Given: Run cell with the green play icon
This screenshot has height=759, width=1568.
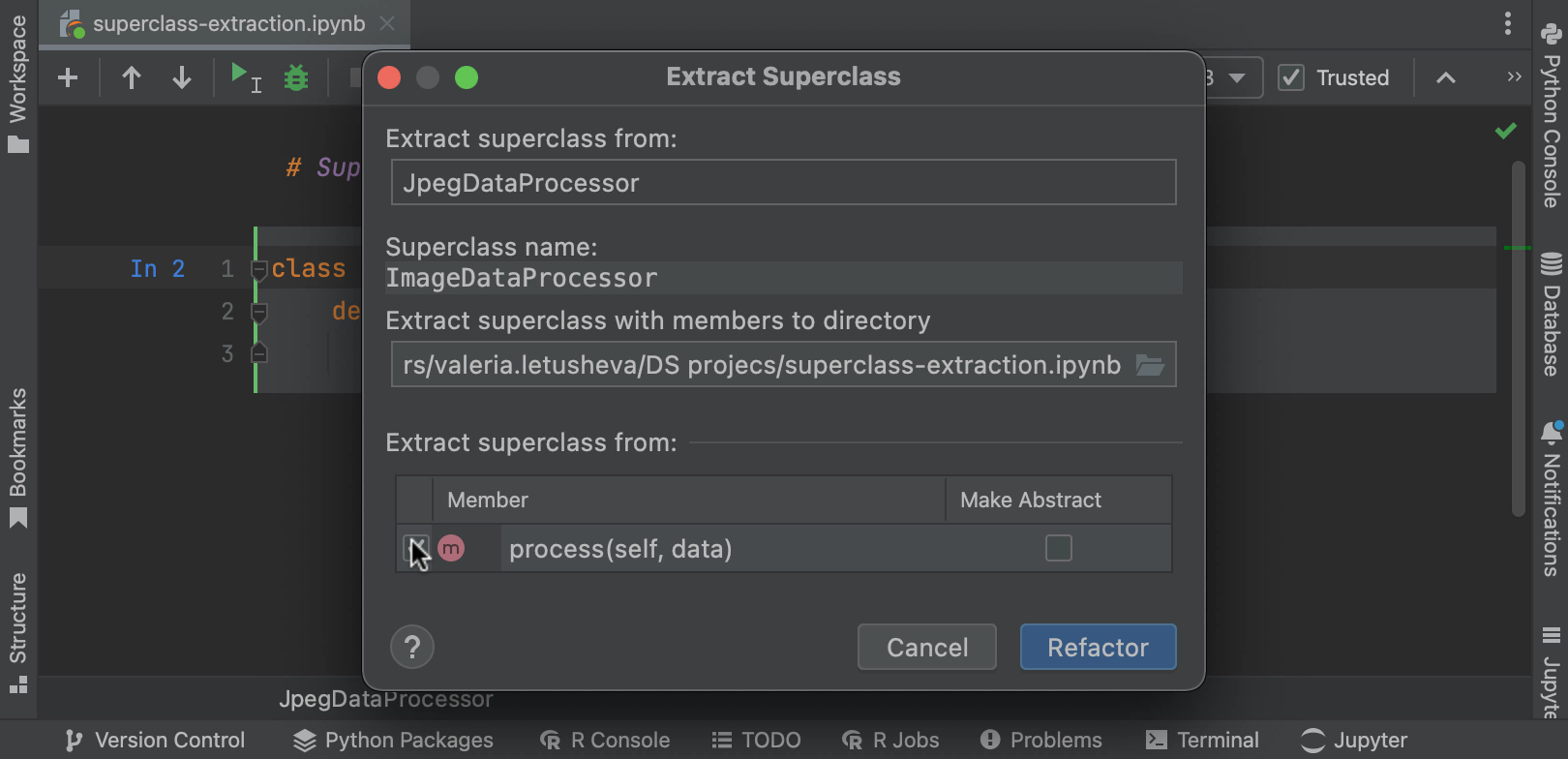Looking at the screenshot, I should [240, 75].
